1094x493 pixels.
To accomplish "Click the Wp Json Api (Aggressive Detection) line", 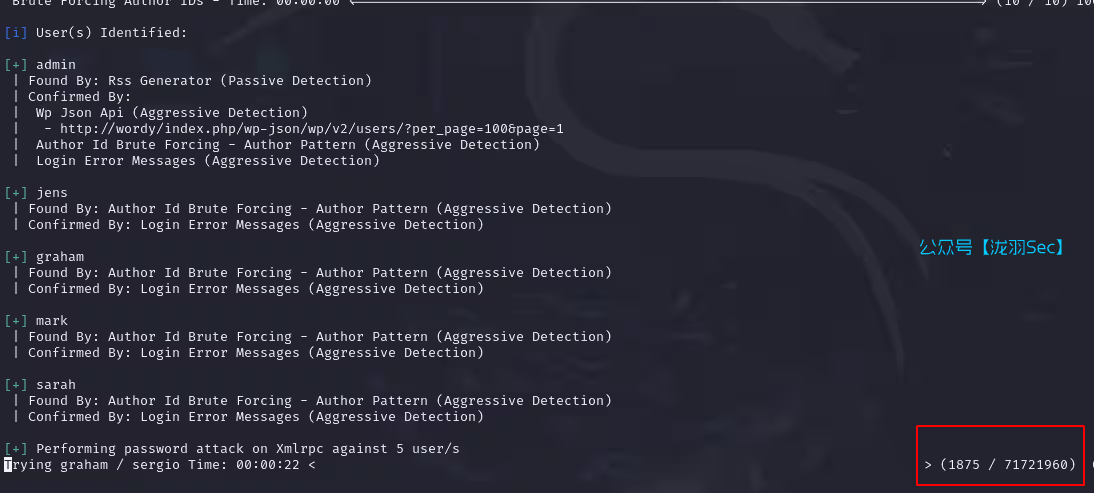I will (172, 113).
